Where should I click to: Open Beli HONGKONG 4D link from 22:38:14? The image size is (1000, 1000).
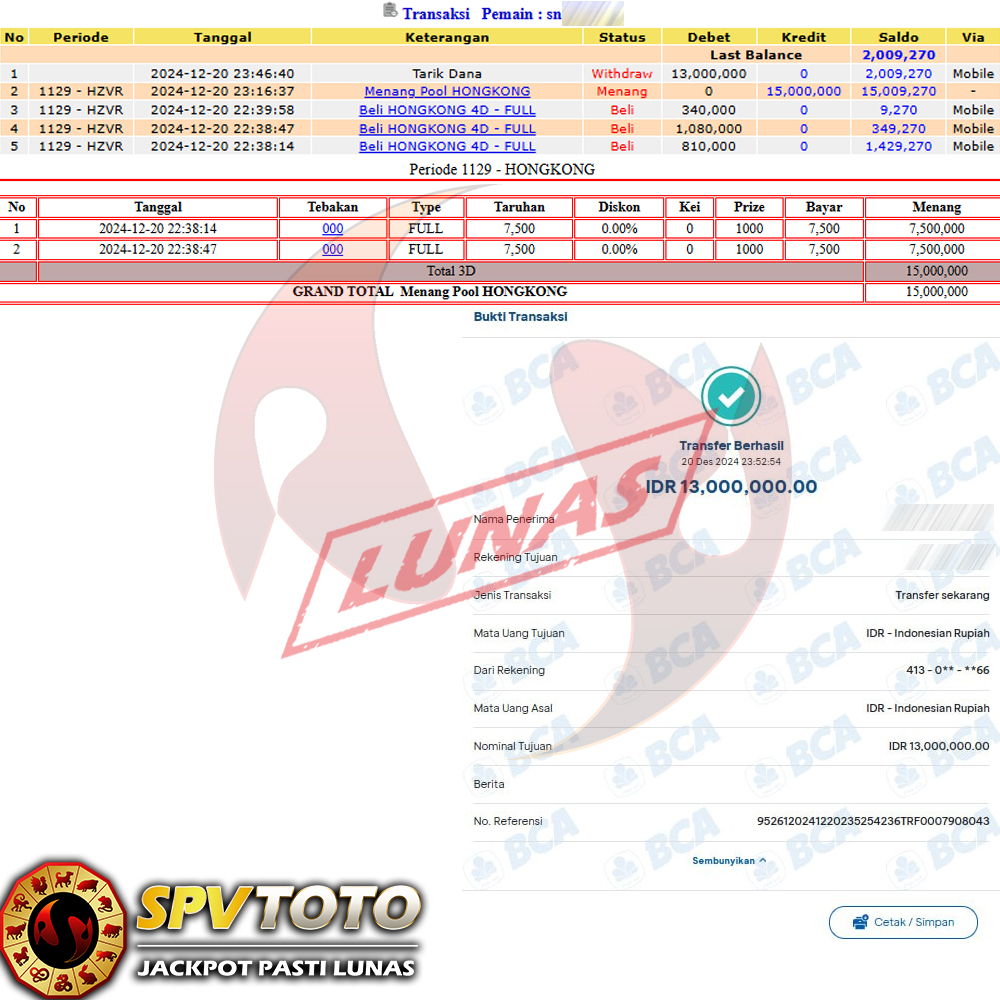pos(447,146)
